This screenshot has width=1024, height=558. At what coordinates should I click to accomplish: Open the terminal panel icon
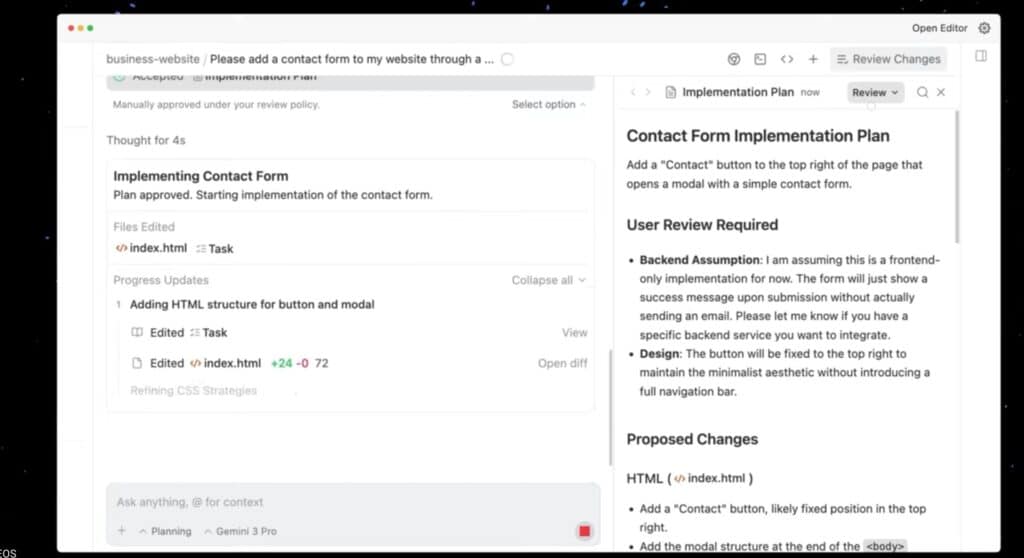coord(760,59)
